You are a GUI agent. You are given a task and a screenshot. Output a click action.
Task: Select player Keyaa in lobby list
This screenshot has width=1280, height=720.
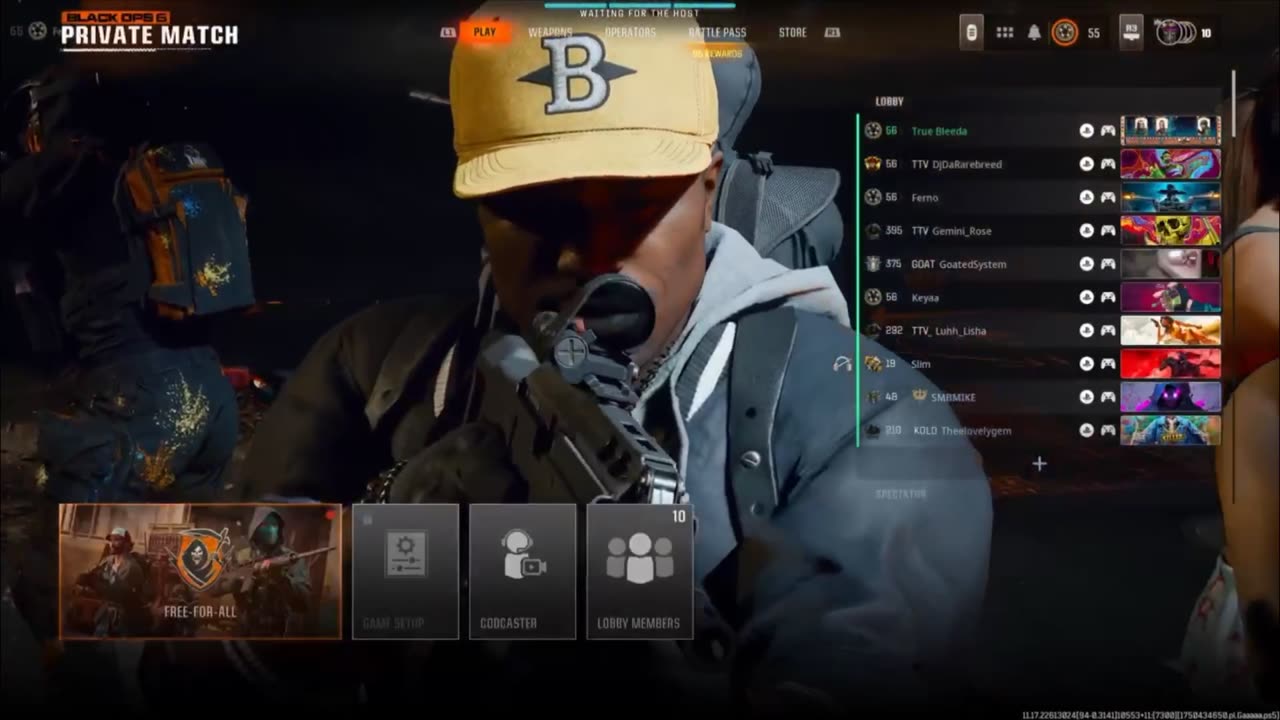tap(1040, 297)
